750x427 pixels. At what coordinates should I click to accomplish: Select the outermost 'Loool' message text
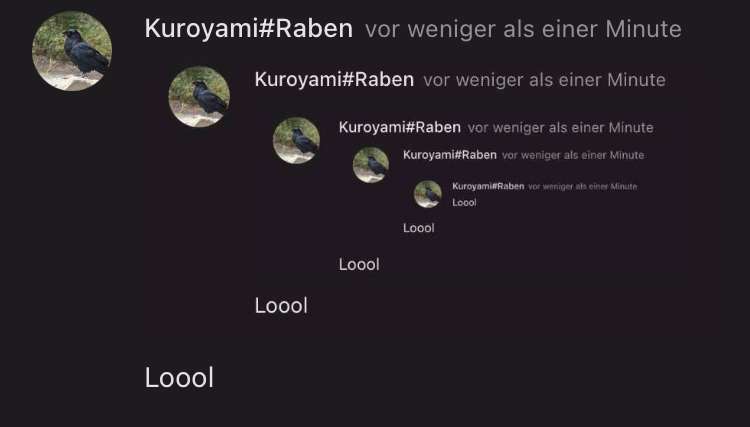click(x=179, y=378)
